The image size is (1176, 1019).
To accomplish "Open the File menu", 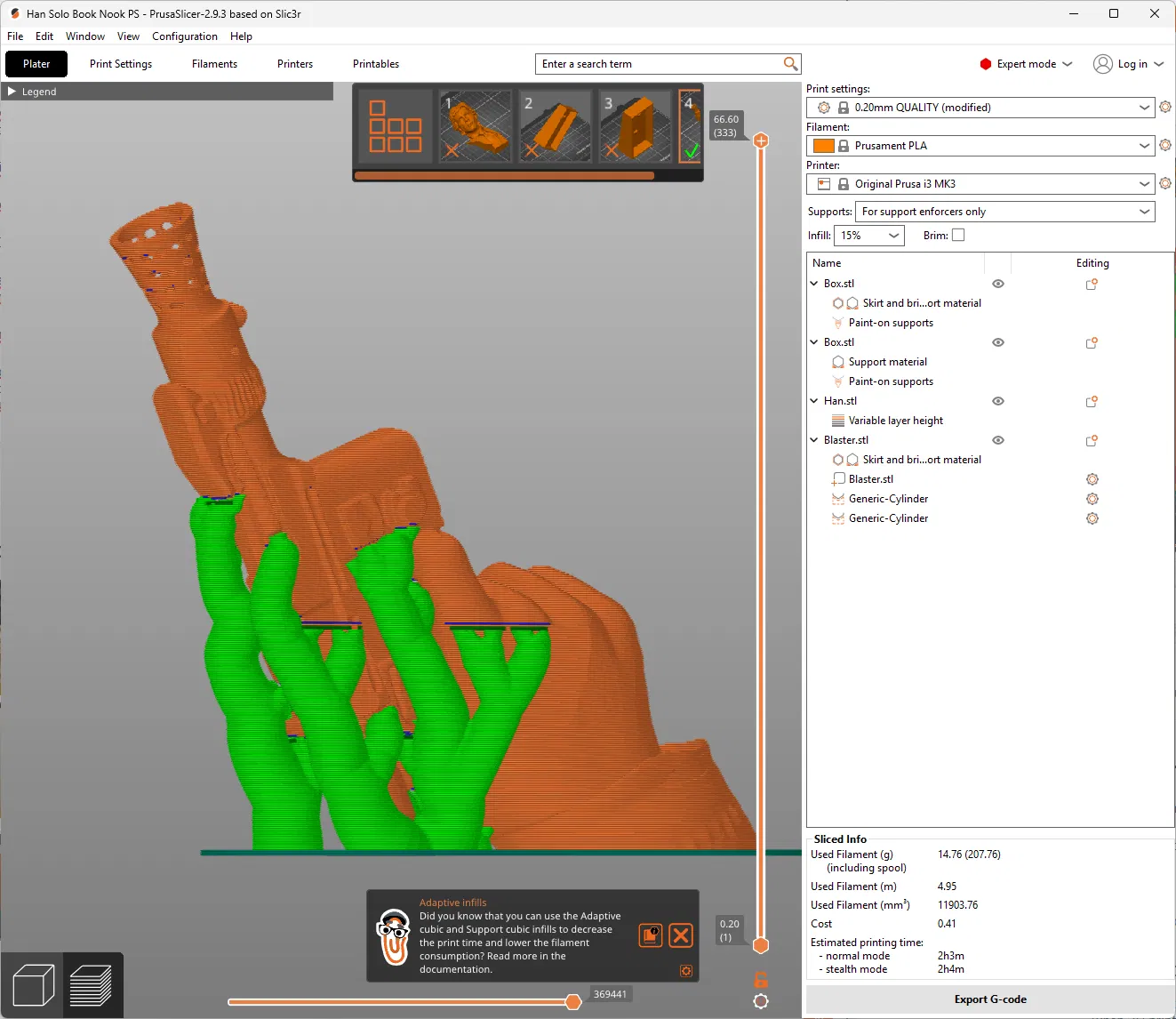I will [x=15, y=36].
